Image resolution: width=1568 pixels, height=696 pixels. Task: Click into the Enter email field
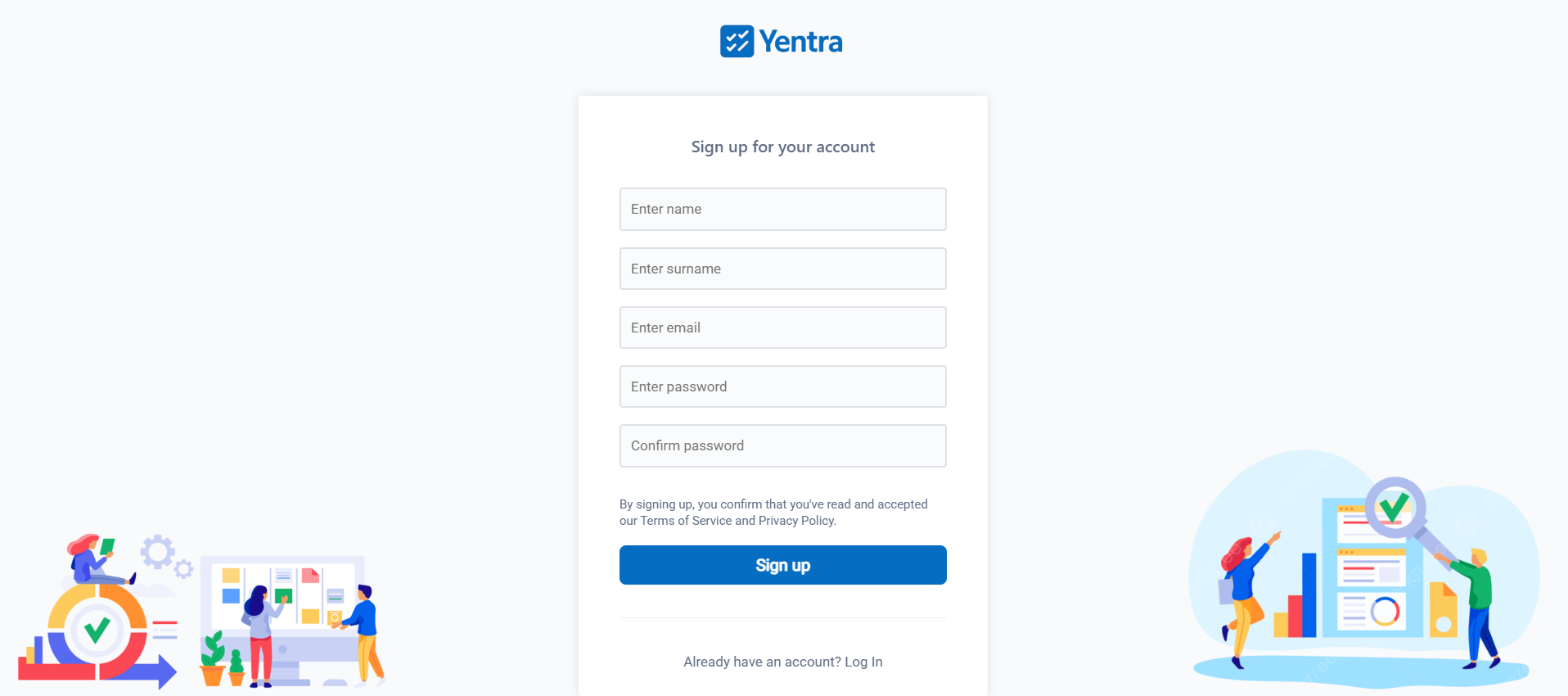tap(782, 328)
